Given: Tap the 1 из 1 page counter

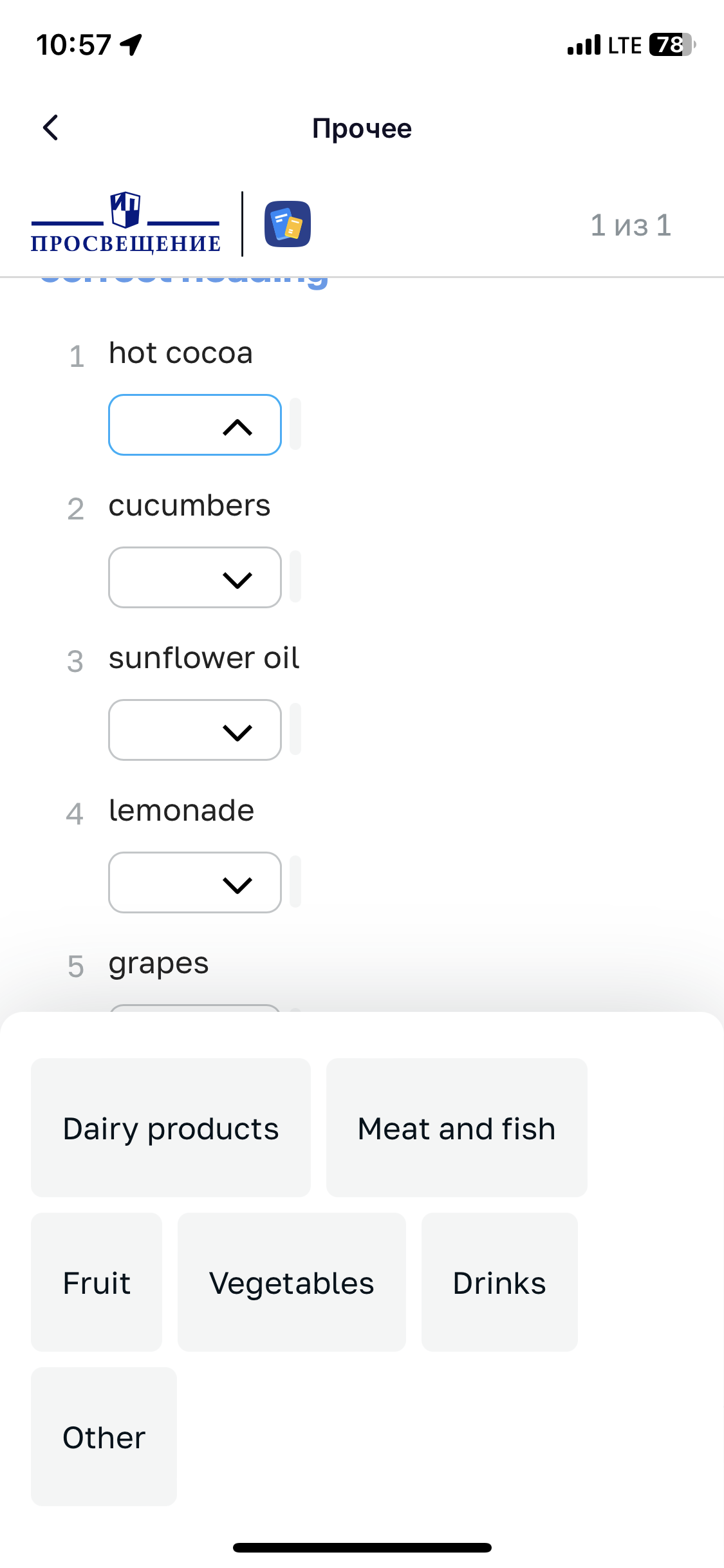Looking at the screenshot, I should [631, 225].
